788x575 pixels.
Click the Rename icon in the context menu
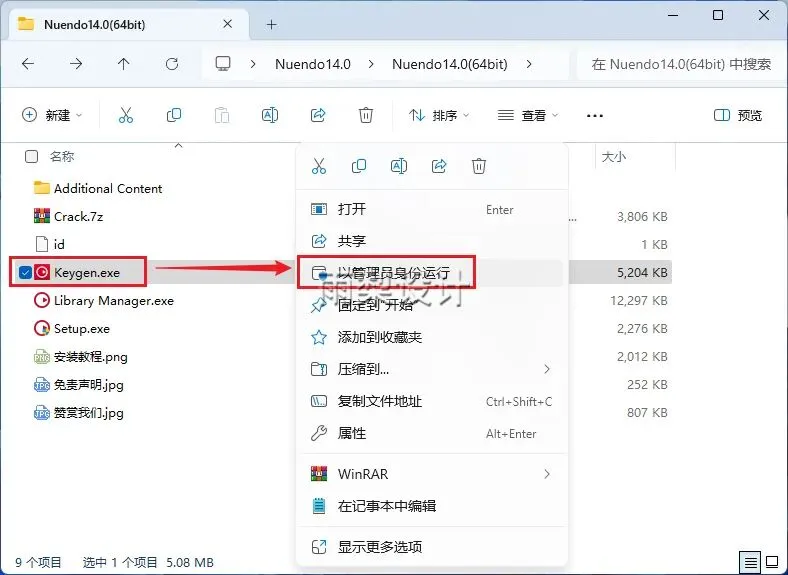(x=399, y=166)
